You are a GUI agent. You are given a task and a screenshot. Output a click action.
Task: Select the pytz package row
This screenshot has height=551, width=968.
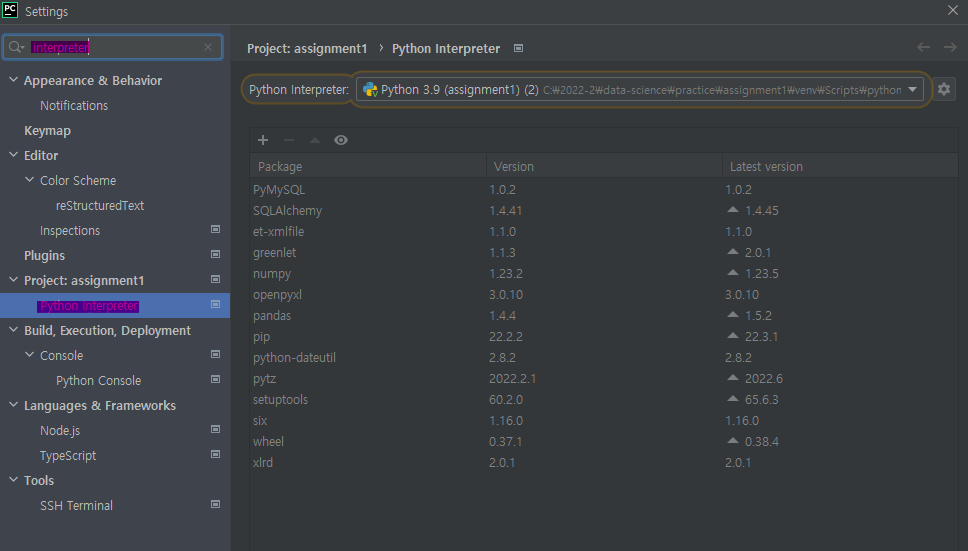pyautogui.click(x=604, y=378)
